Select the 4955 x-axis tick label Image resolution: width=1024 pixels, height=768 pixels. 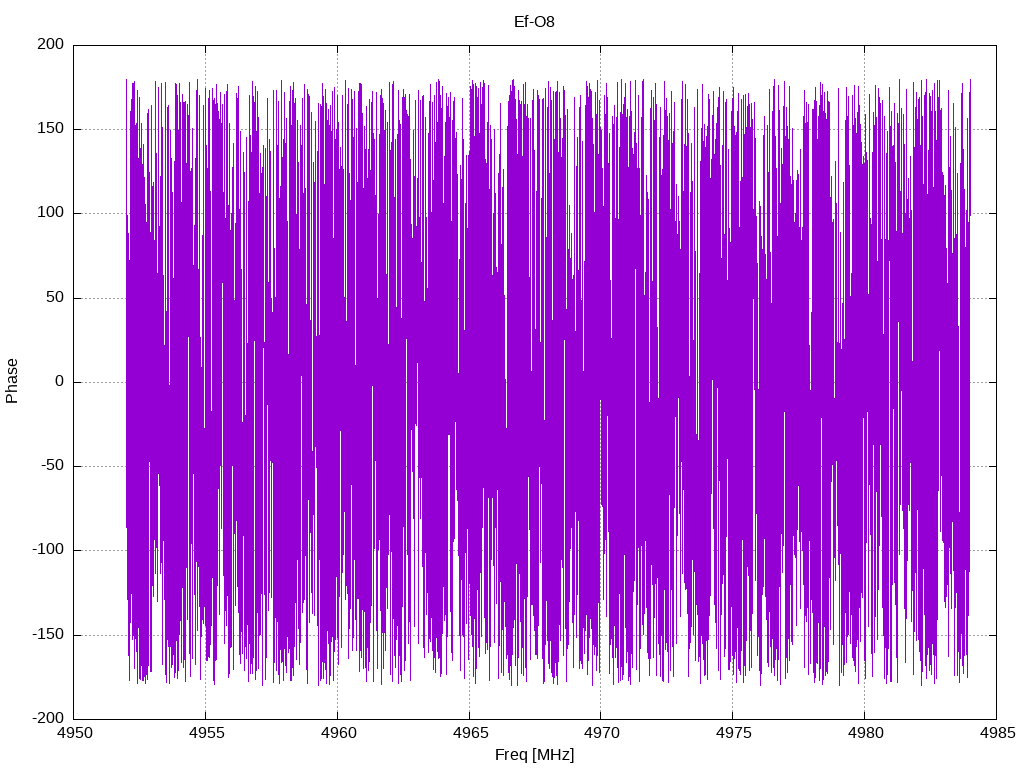[x=206, y=733]
